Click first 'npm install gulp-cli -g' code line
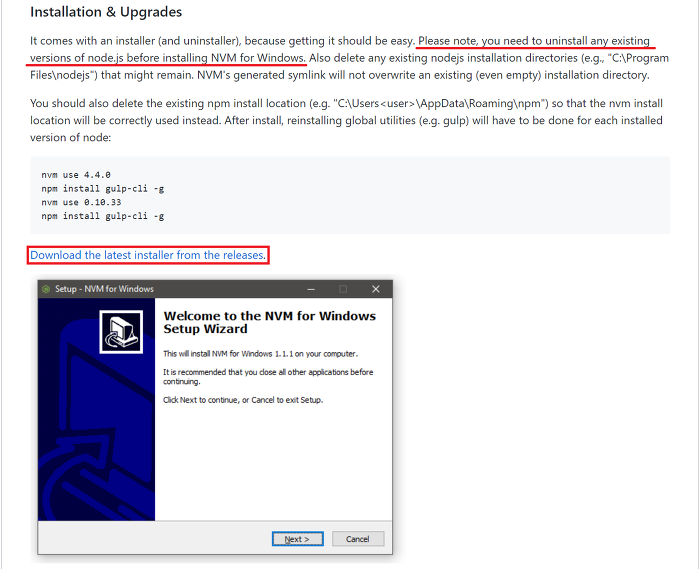The width and height of the screenshot is (700, 569). [103, 188]
